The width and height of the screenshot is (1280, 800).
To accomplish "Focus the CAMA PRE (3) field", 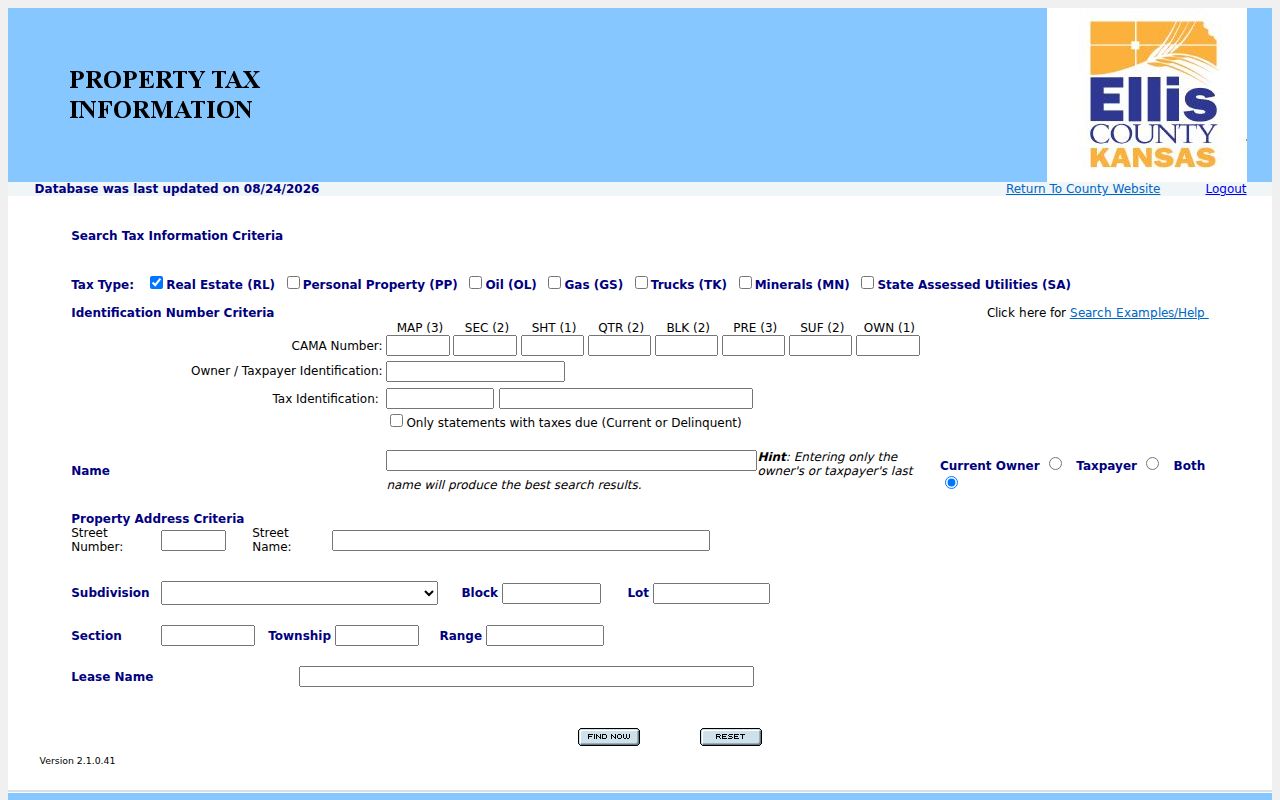I will pos(753,346).
